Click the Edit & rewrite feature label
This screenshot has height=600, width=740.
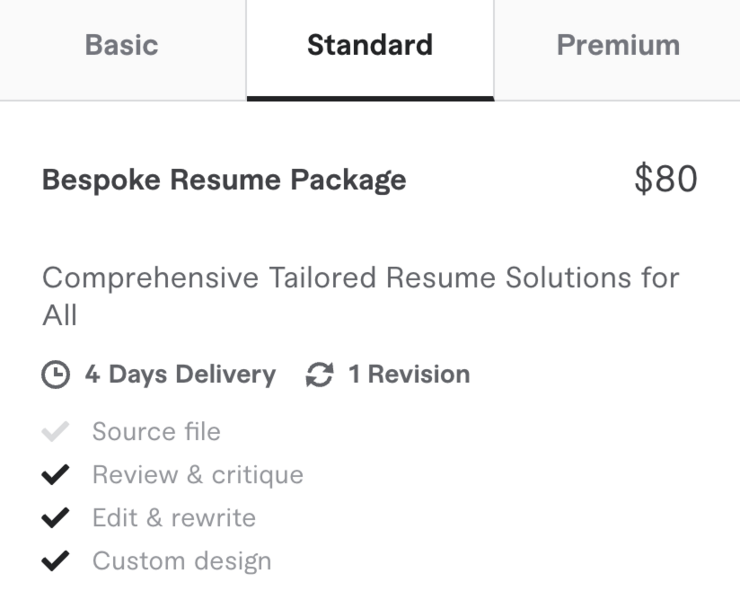(x=173, y=518)
